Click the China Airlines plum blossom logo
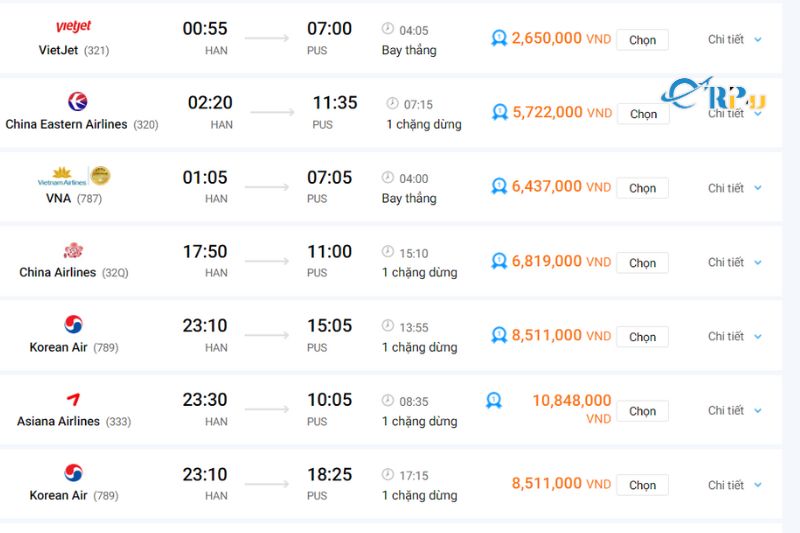The image size is (800, 533). point(73,250)
